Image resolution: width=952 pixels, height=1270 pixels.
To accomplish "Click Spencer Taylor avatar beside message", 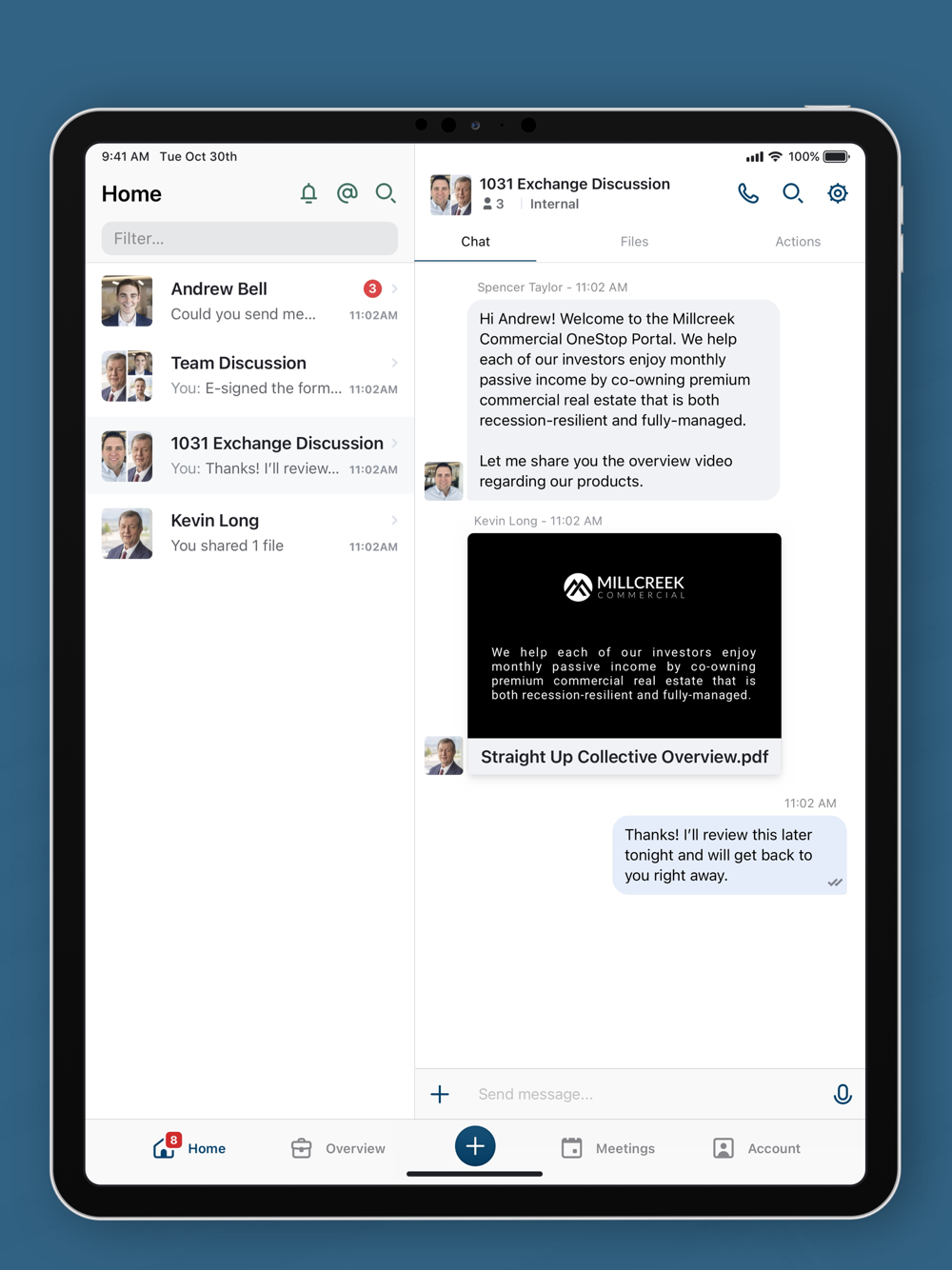I will pyautogui.click(x=444, y=481).
